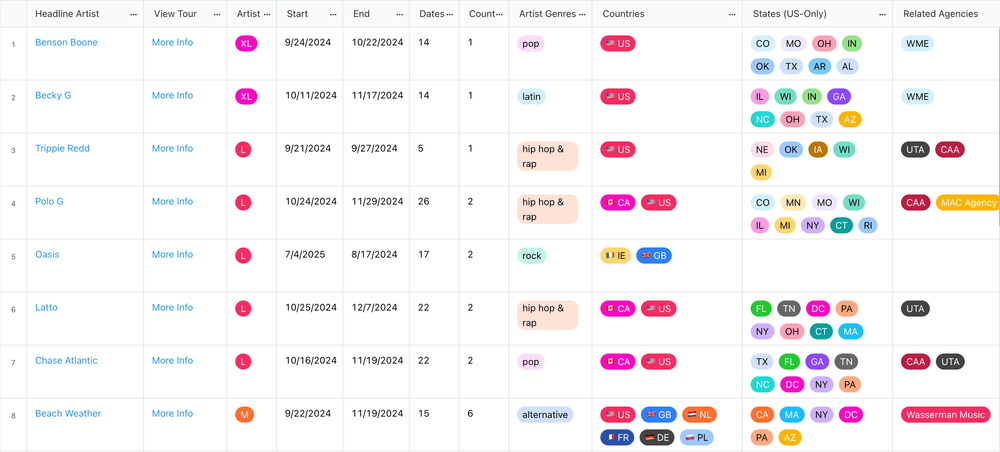Click the L size badge for Trippie Redd
Viewport: 1000px width, 452px height.
coord(243,150)
